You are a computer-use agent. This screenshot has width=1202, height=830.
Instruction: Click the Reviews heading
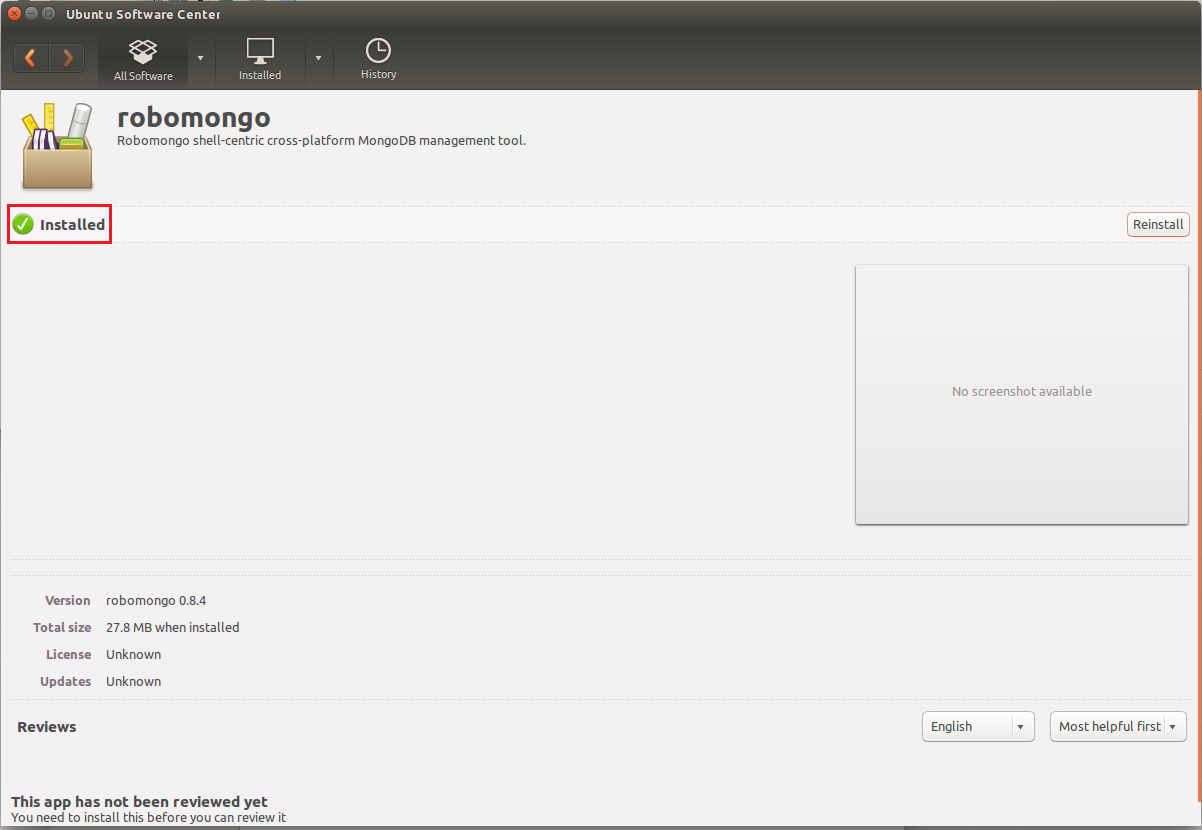pyautogui.click(x=47, y=727)
